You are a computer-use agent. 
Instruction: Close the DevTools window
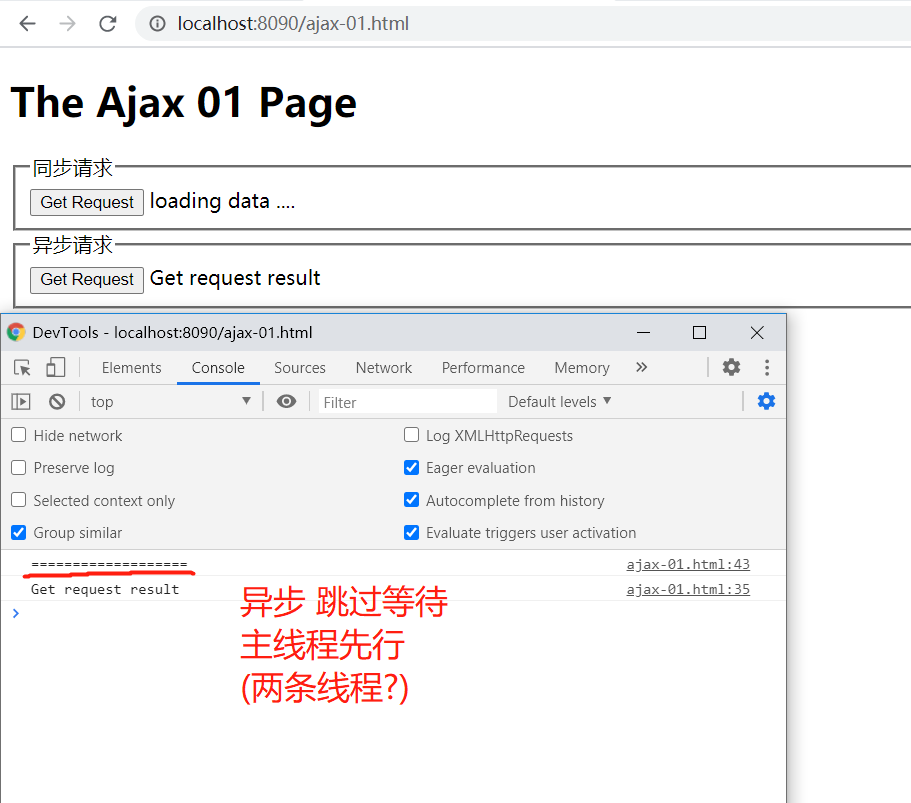pyautogui.click(x=757, y=332)
